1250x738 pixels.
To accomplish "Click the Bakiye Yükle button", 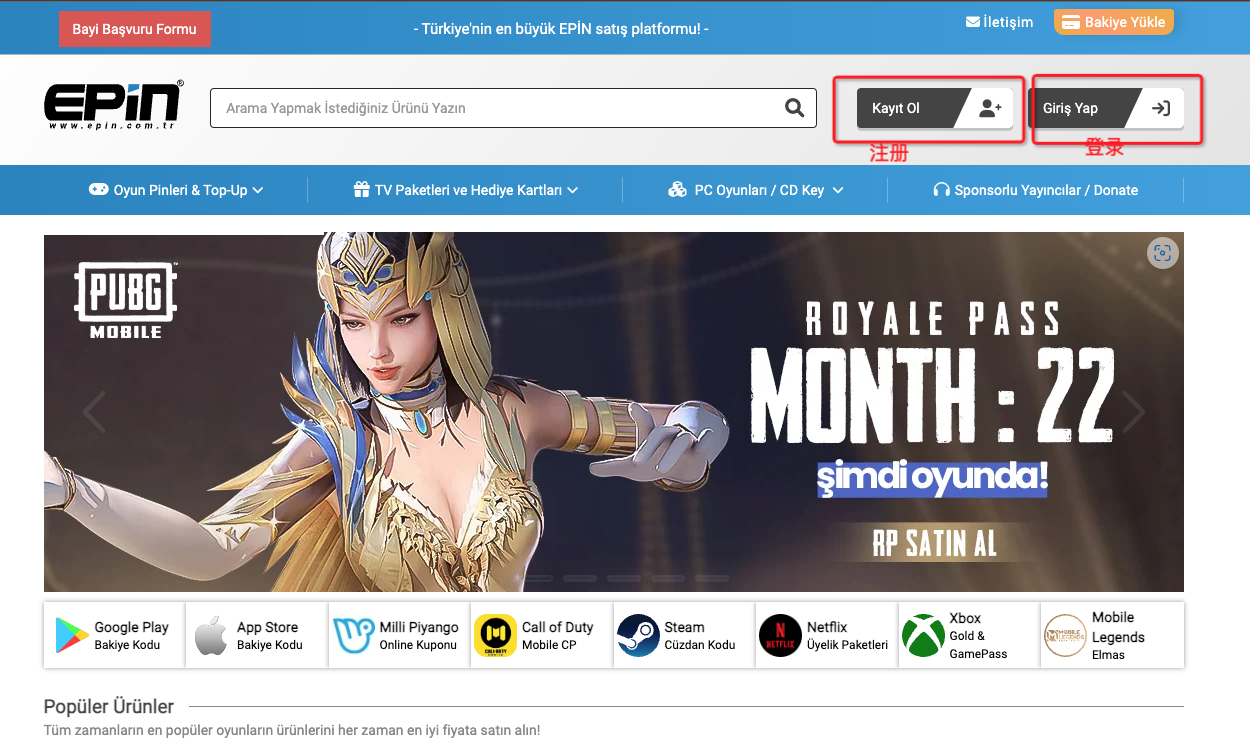I will pyautogui.click(x=1114, y=22).
